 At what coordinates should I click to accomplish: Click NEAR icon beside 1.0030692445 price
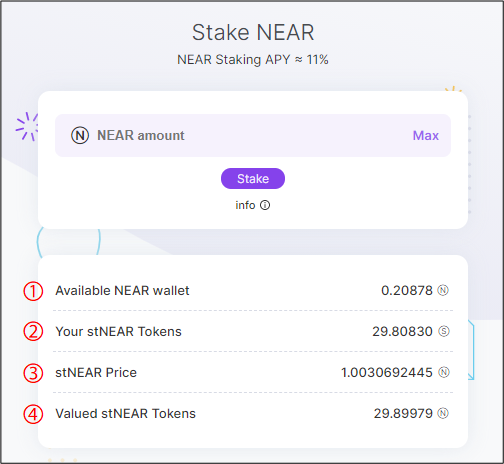tap(444, 372)
